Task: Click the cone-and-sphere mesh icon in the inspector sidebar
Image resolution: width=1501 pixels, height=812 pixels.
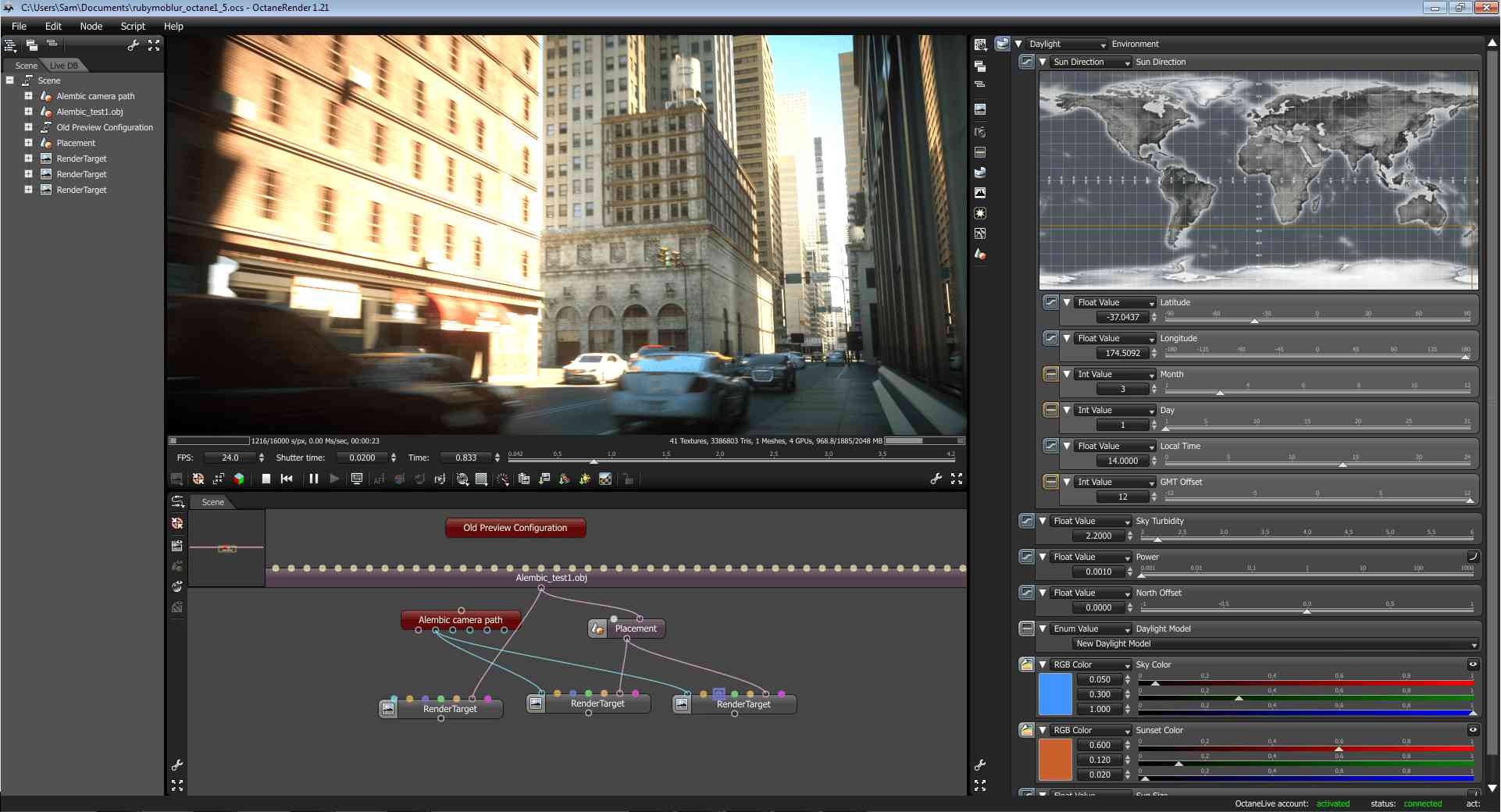Action: tap(980, 254)
